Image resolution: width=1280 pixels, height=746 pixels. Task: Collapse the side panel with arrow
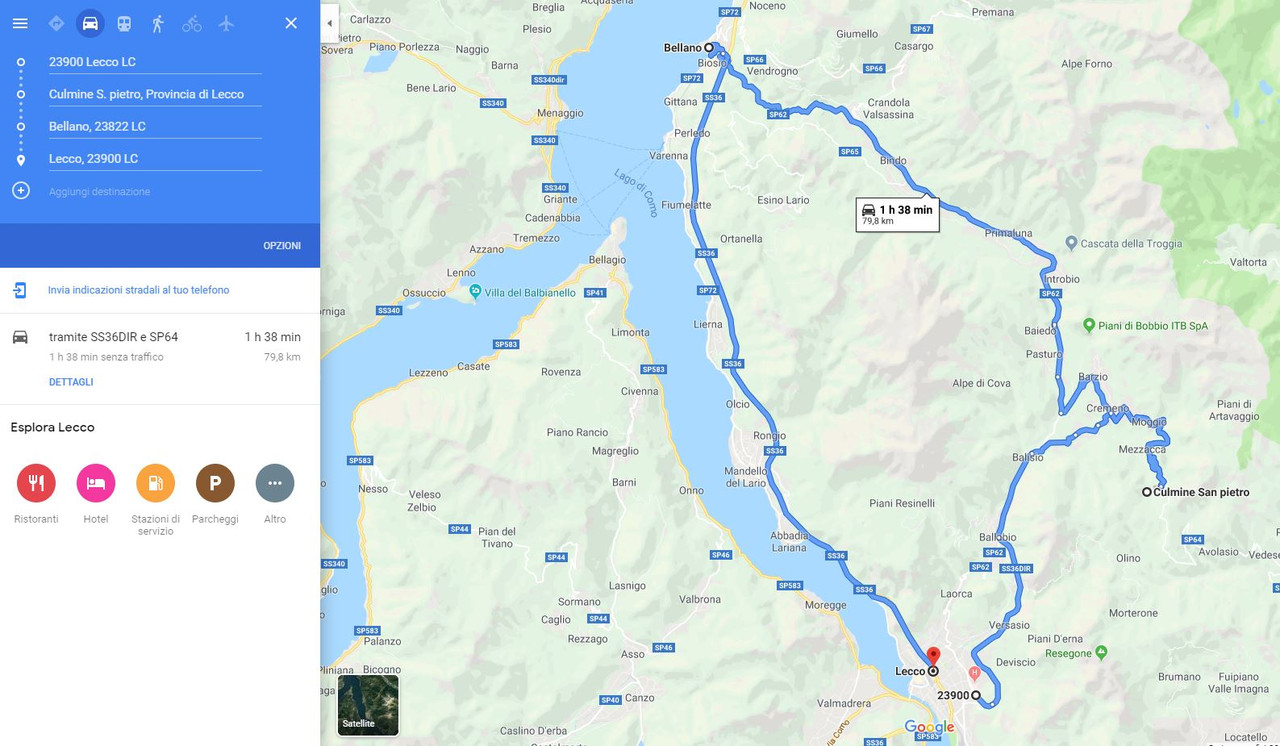point(330,23)
